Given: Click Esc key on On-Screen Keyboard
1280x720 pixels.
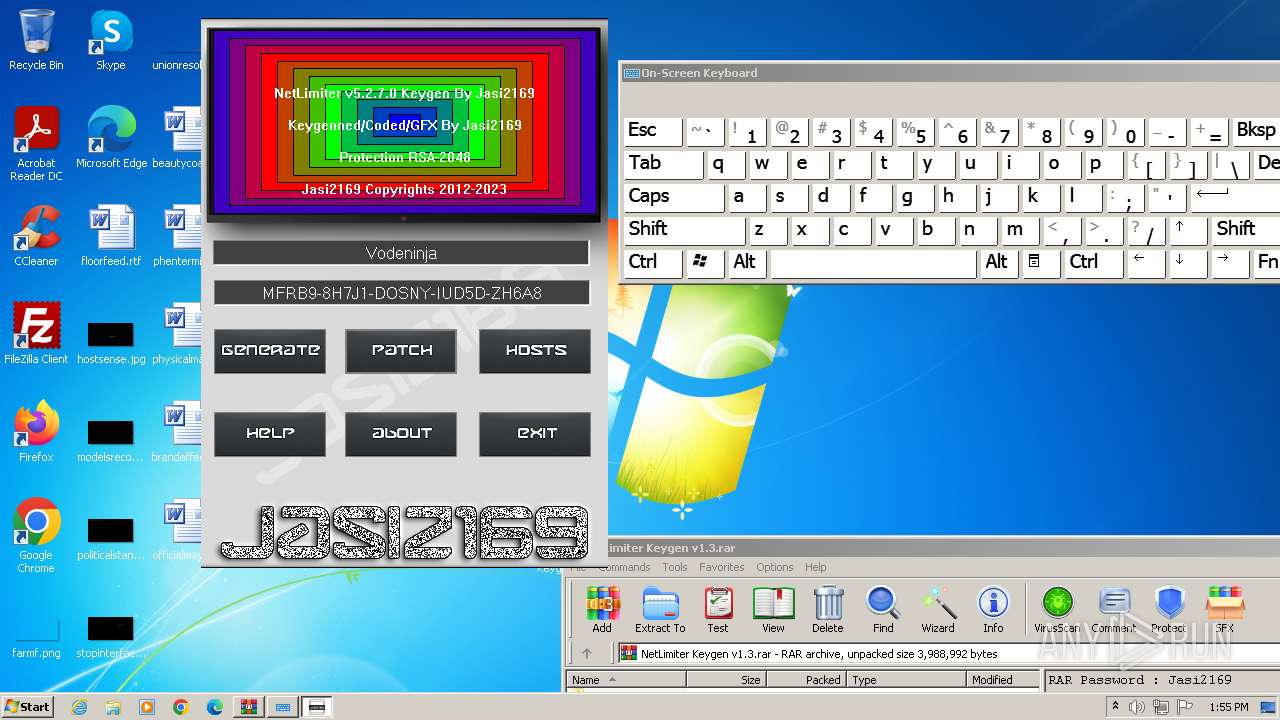Looking at the screenshot, I should 653,131.
